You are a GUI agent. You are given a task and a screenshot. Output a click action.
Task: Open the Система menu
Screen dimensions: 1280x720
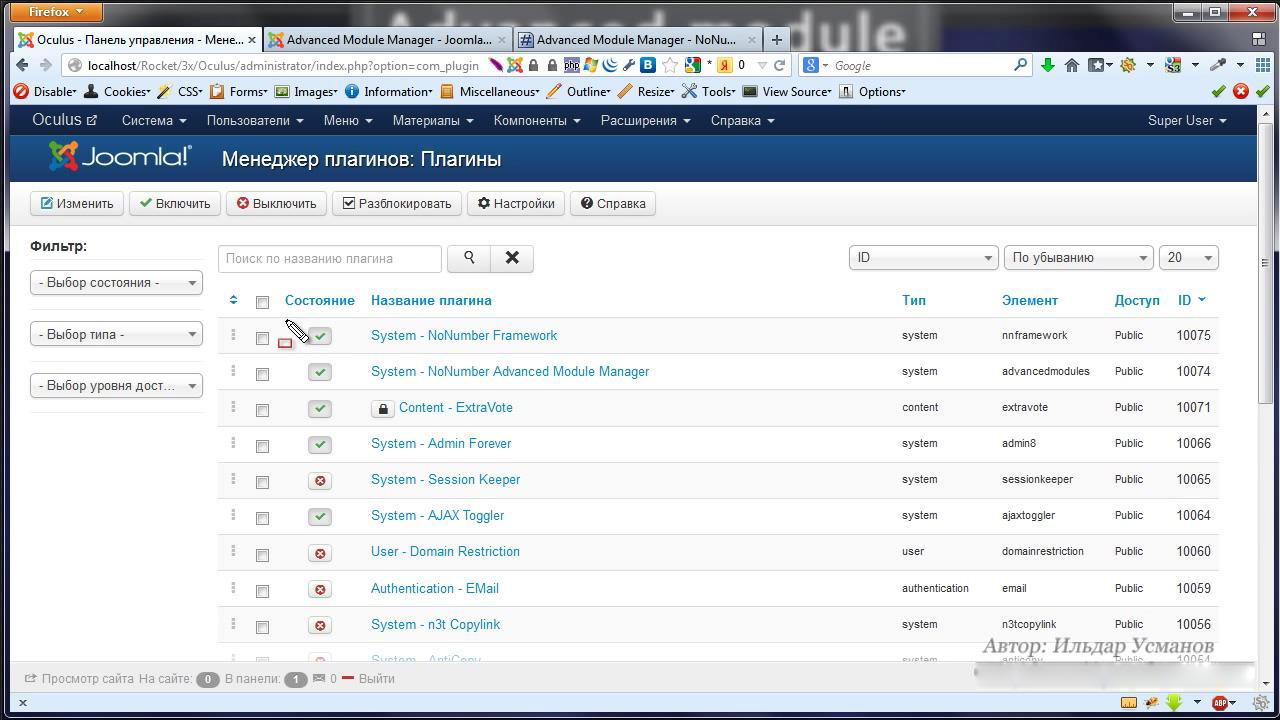tap(154, 120)
